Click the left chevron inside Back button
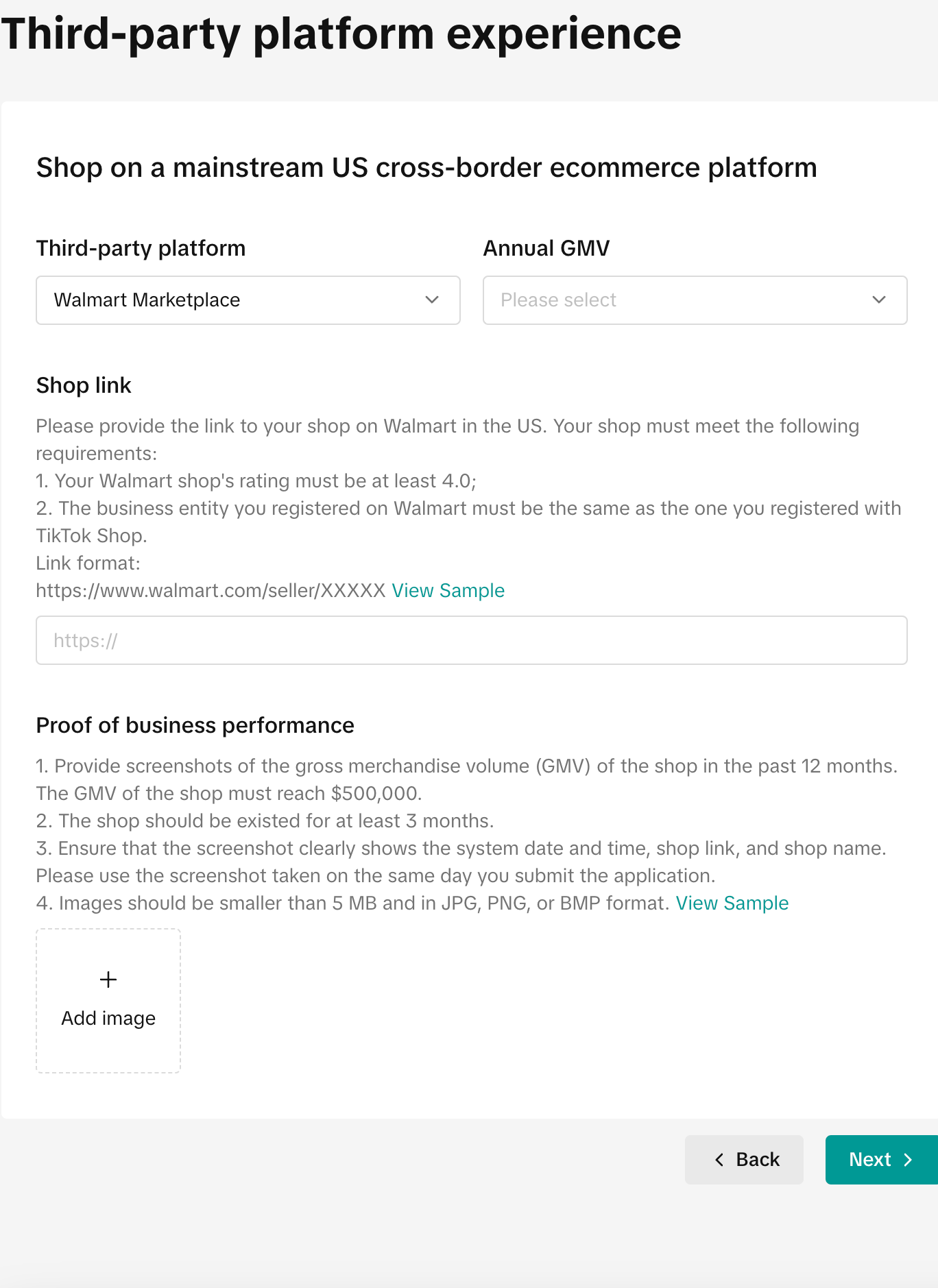The height and width of the screenshot is (1288, 938). (x=719, y=1160)
